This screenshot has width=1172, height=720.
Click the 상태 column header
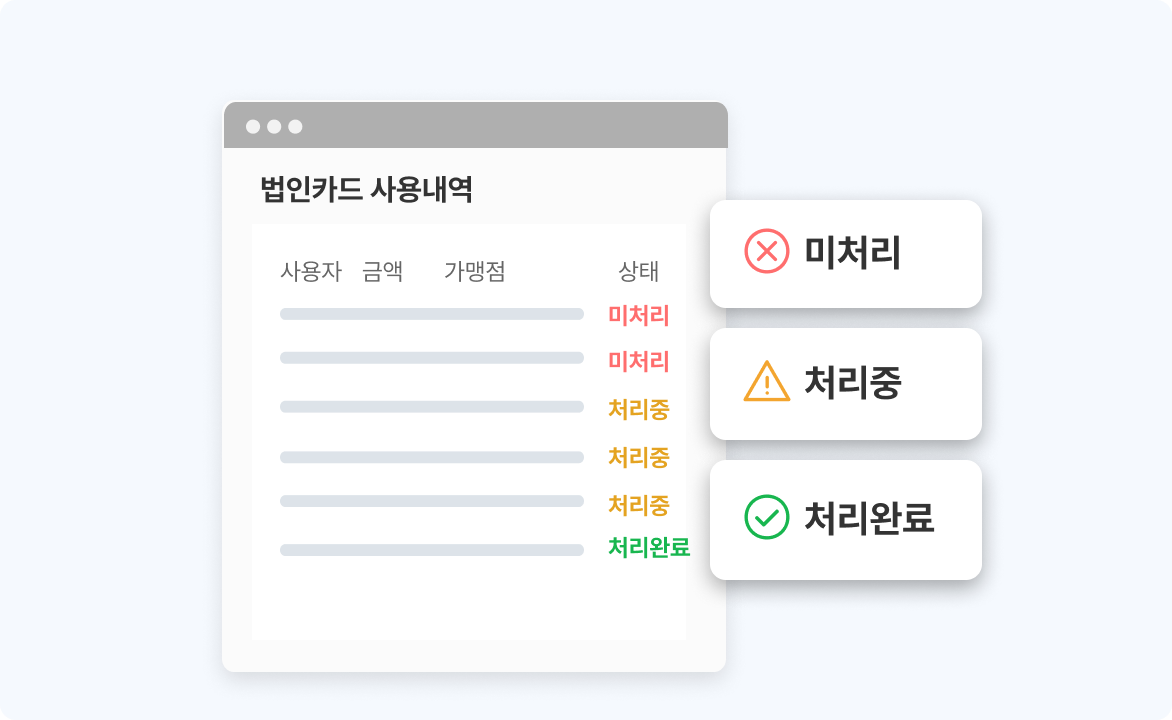pos(639,272)
